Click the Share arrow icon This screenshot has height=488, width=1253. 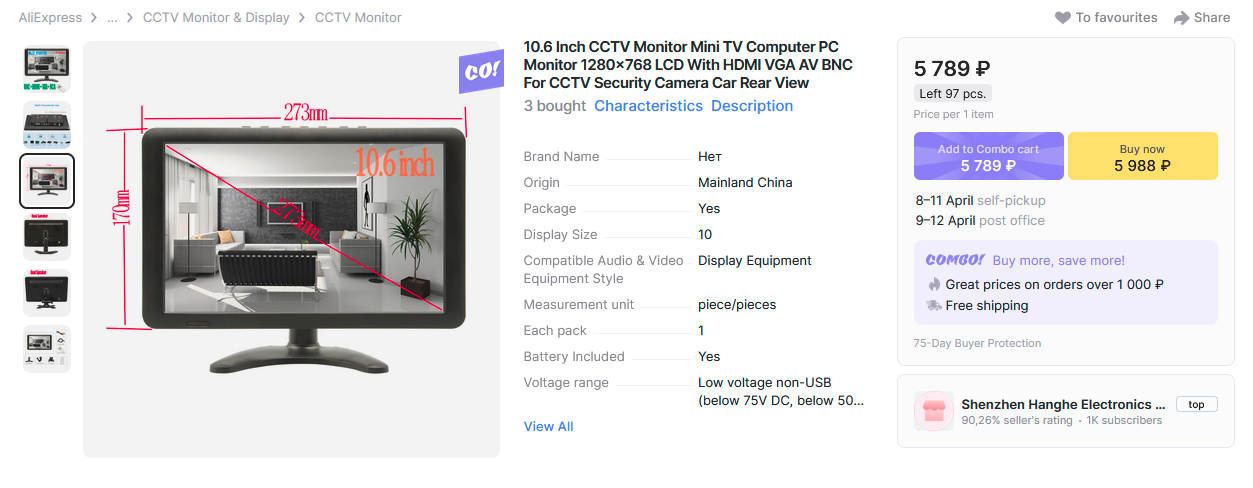click(x=1181, y=18)
